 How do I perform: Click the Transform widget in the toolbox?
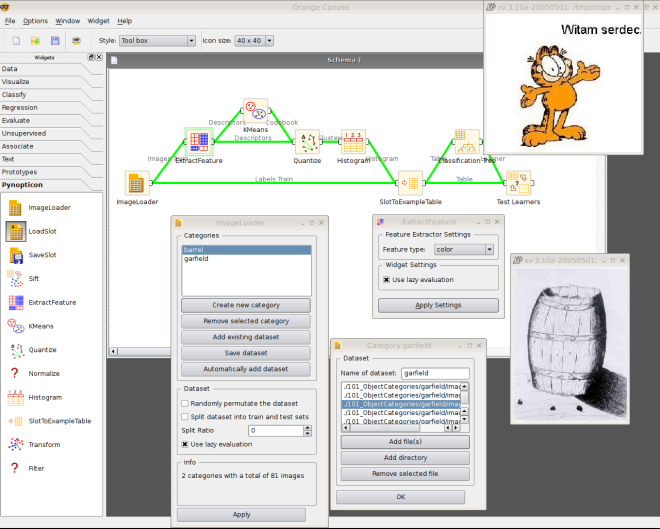16,444
